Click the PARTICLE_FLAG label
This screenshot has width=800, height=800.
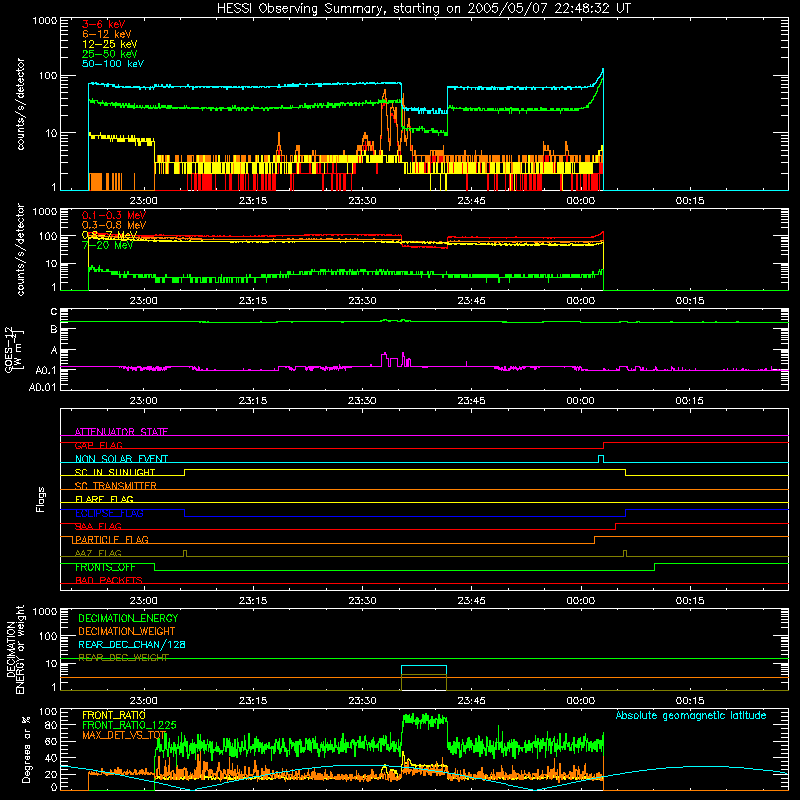111,539
